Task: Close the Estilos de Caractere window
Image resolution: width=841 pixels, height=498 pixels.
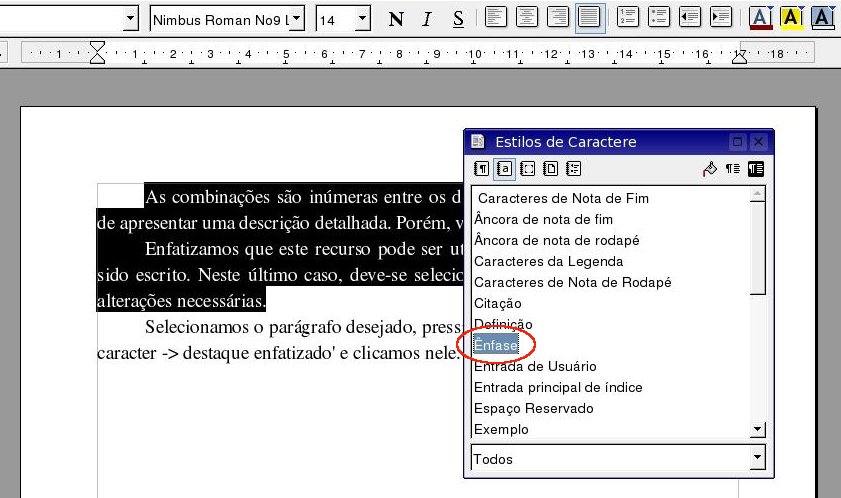Action: coord(758,142)
